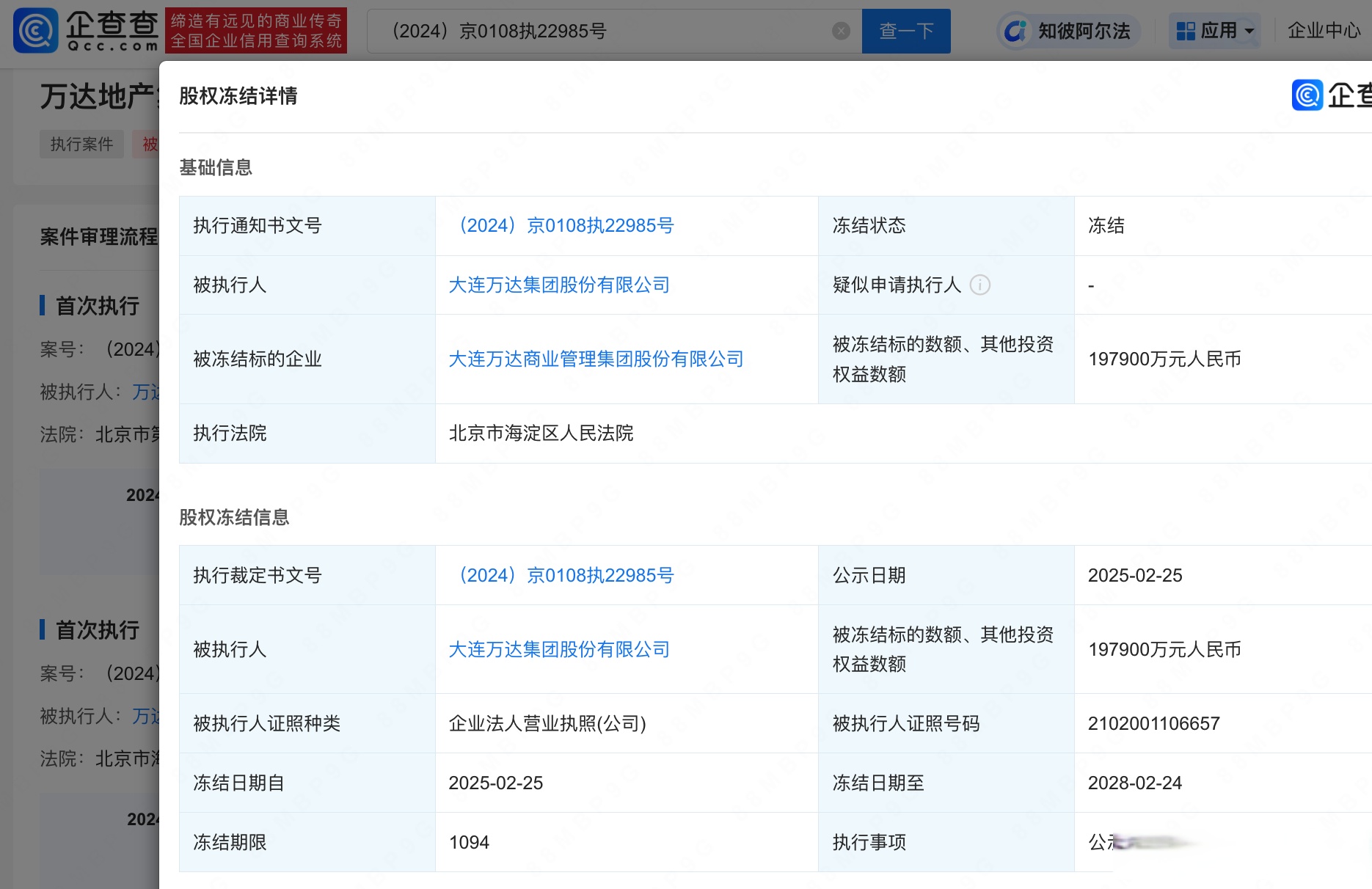The width and height of the screenshot is (1372, 889).
Task: Click 万达地产 company title in background page
Action: click(x=99, y=96)
